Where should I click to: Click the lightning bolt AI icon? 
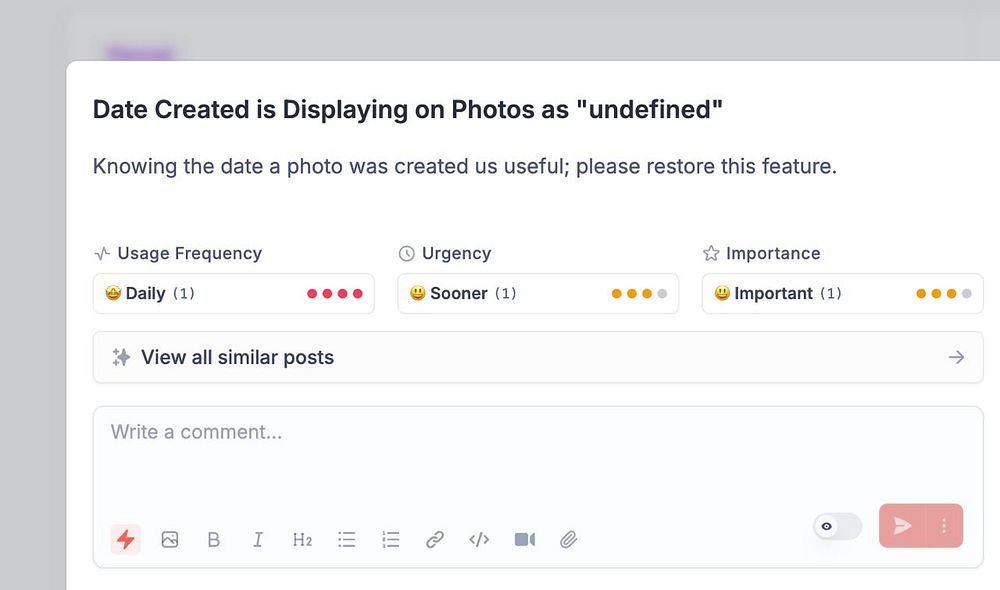click(125, 540)
